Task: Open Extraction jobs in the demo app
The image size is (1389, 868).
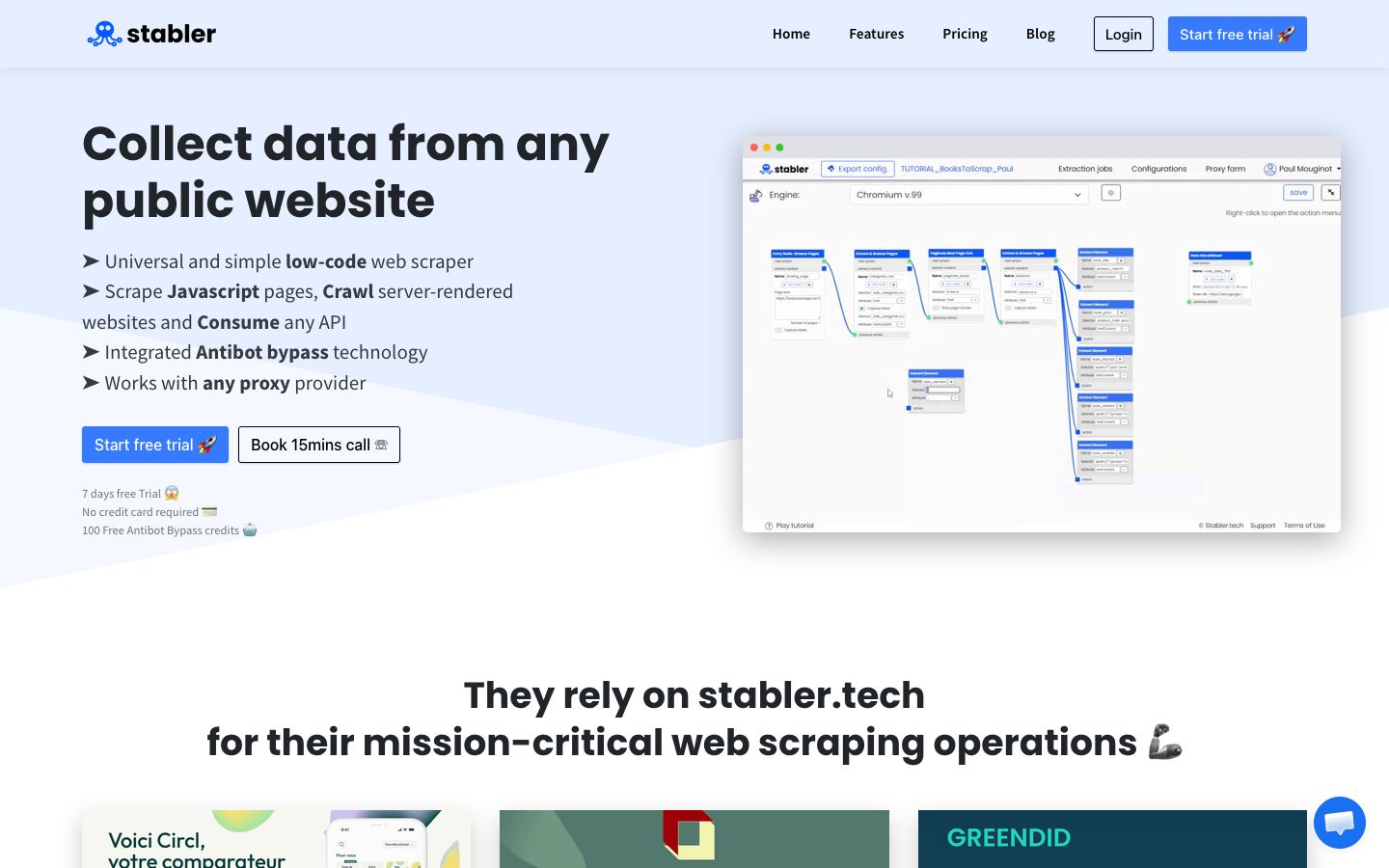Action: 1085,169
